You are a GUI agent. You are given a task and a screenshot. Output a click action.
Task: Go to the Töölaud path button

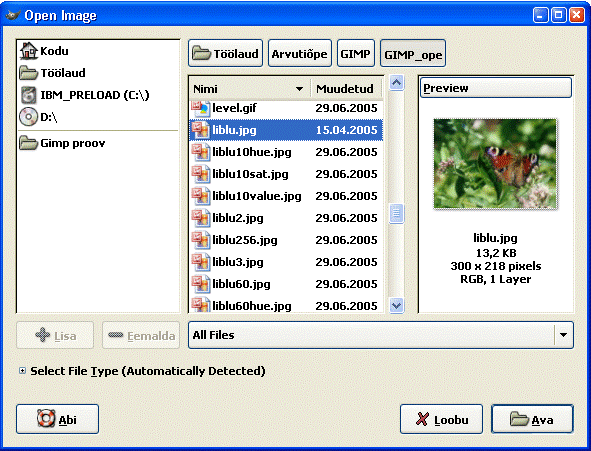[x=225, y=54]
